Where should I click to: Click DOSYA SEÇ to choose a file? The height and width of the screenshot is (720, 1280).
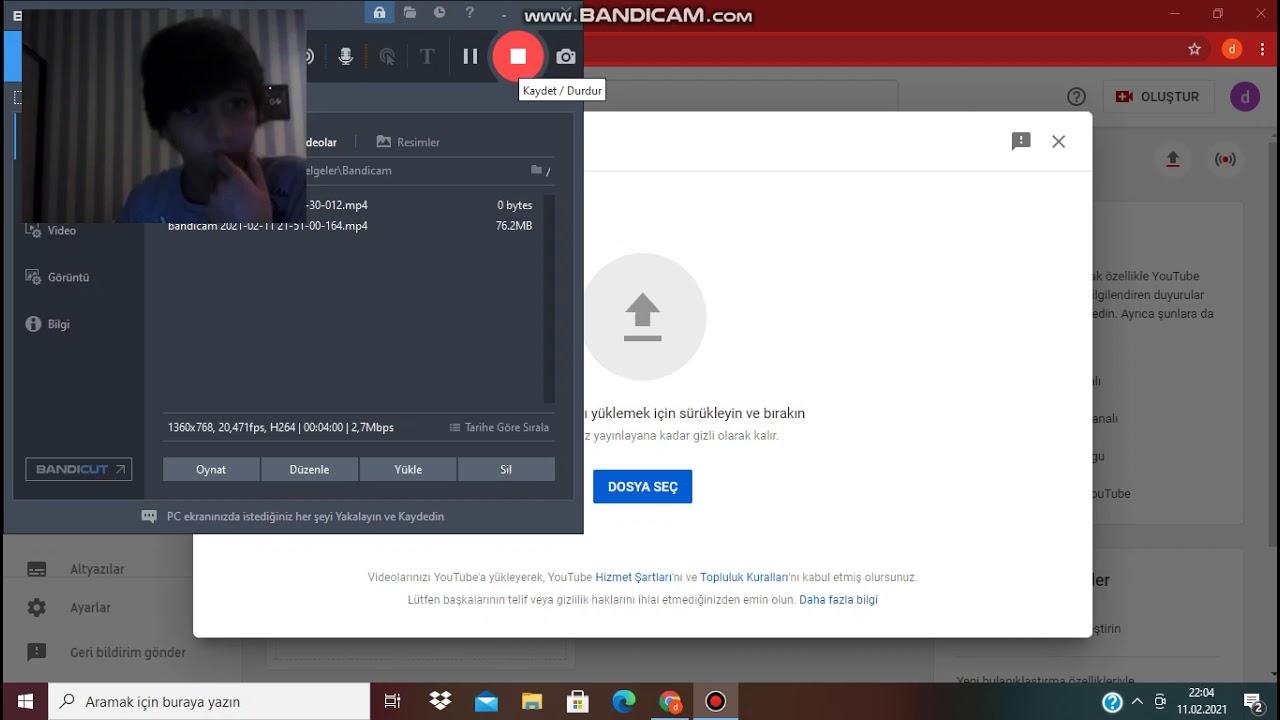click(x=642, y=487)
